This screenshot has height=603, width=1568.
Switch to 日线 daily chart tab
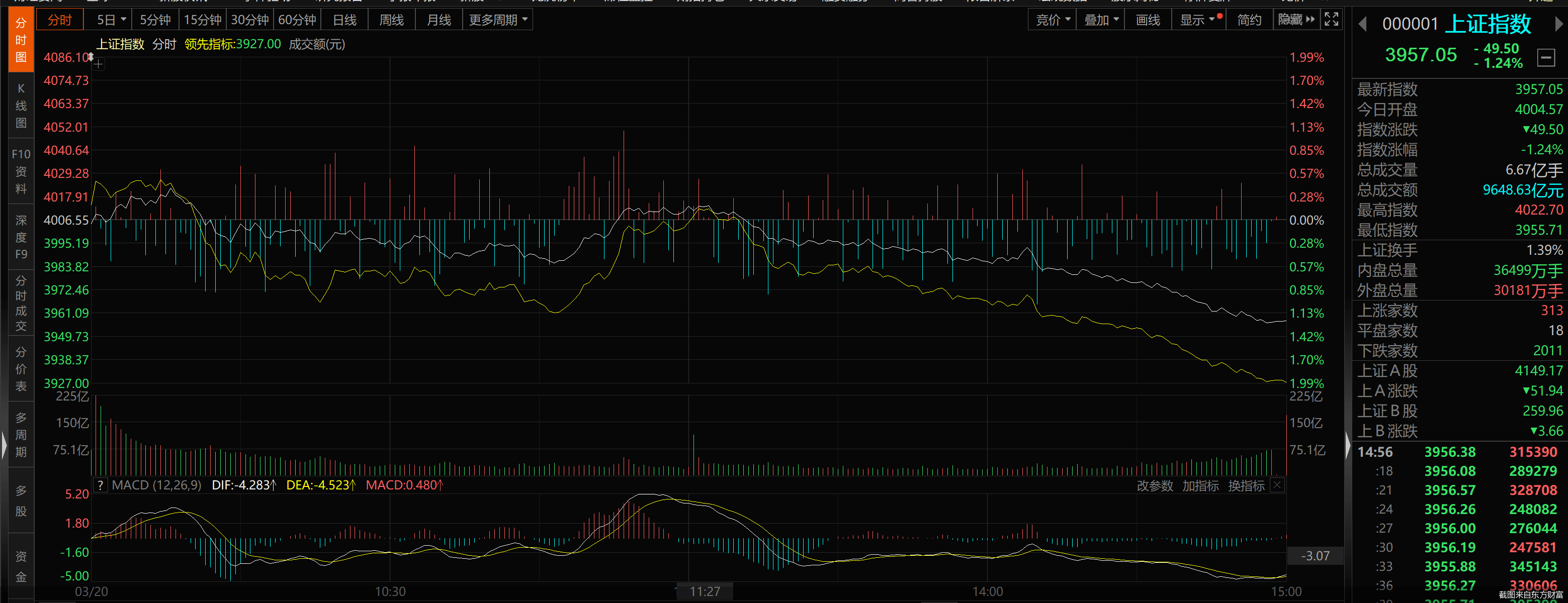click(344, 20)
